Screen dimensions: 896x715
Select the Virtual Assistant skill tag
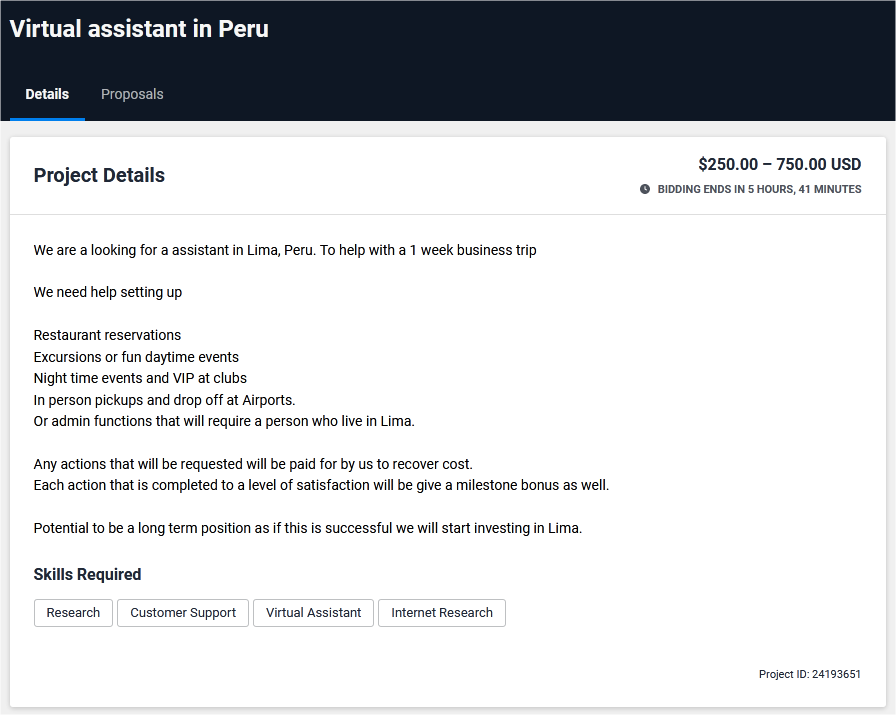pyautogui.click(x=313, y=612)
